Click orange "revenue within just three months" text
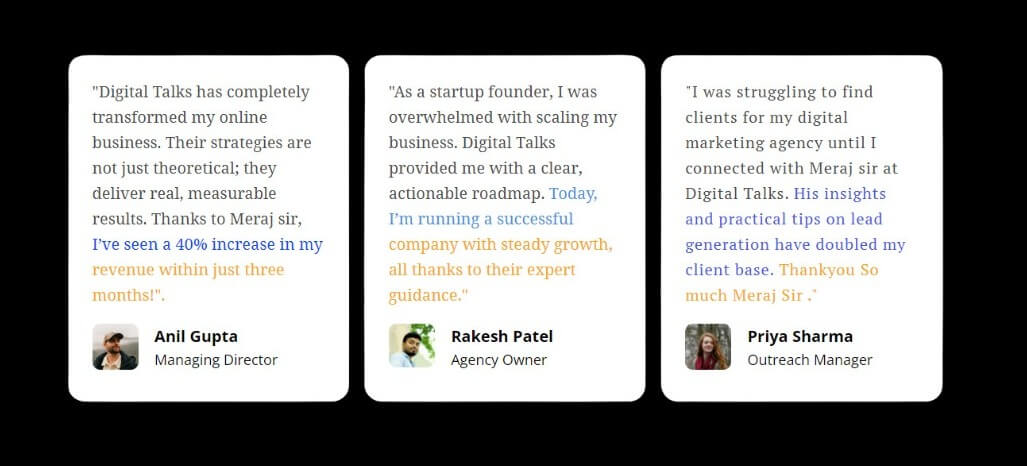 pos(188,270)
